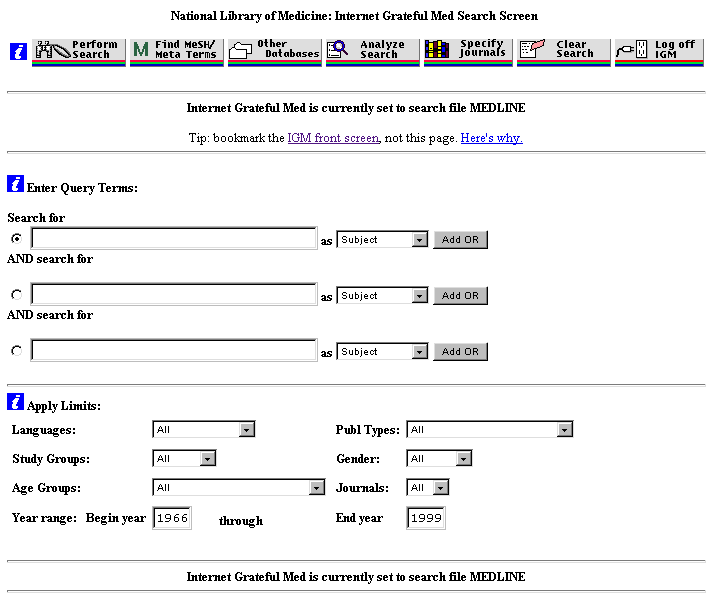This screenshot has width=712, height=604.
Task: Focus the third AND search for field
Action: [174, 350]
